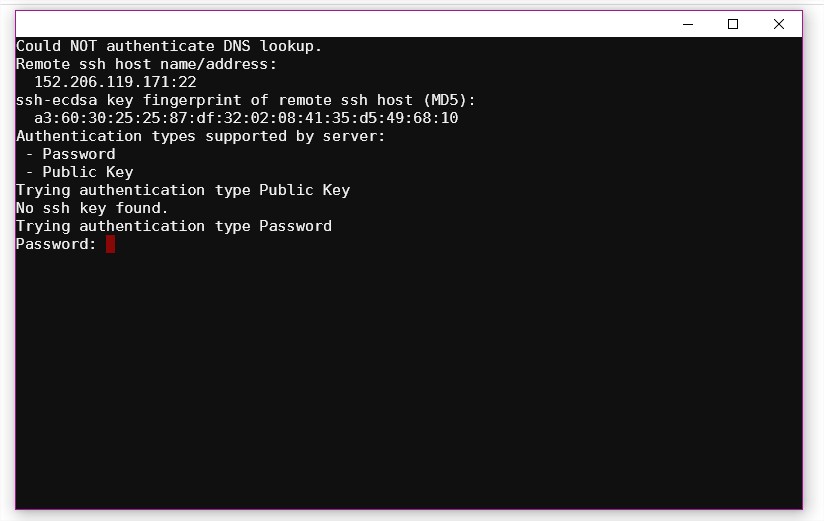Click the empty white title bar
Screen dimensions: 824x521
[x=341, y=24]
